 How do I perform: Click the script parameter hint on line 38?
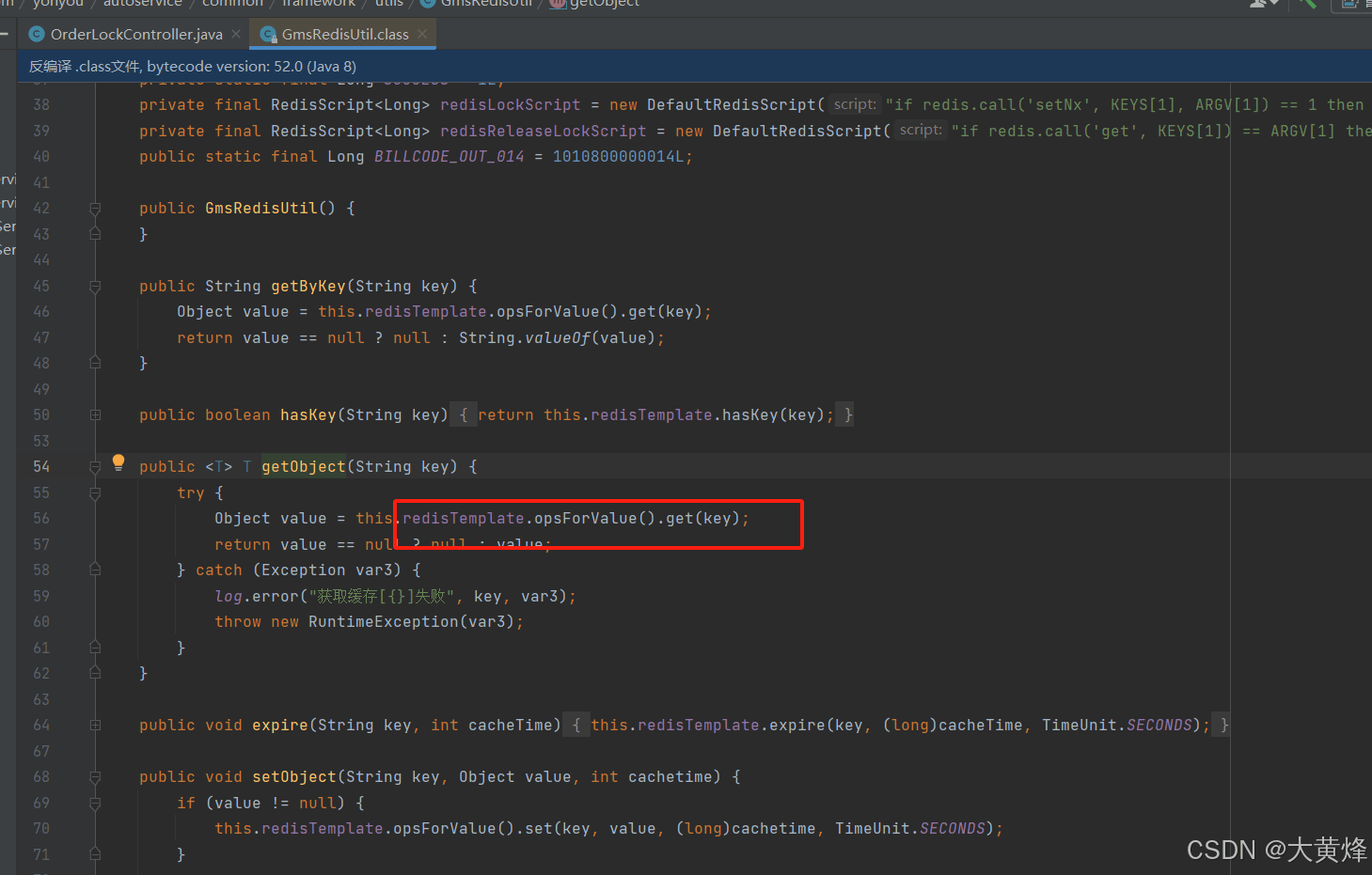coord(854,104)
